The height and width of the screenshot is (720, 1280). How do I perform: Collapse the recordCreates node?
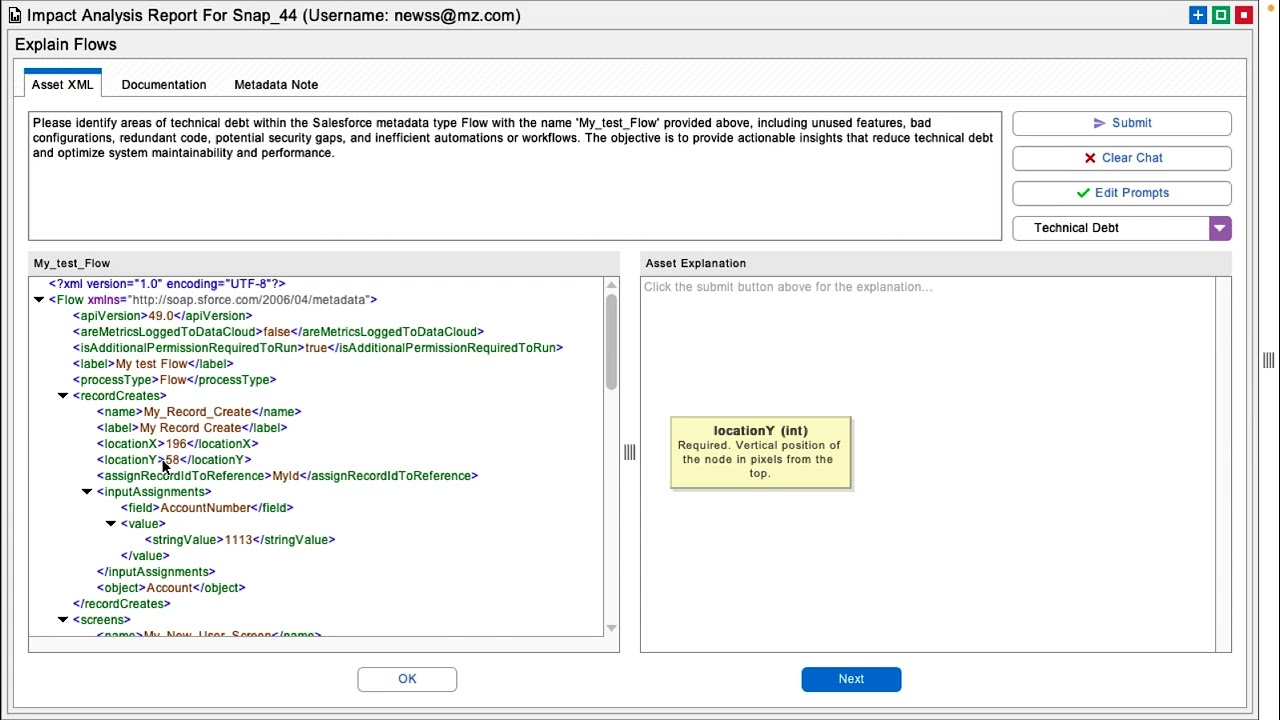(63, 396)
